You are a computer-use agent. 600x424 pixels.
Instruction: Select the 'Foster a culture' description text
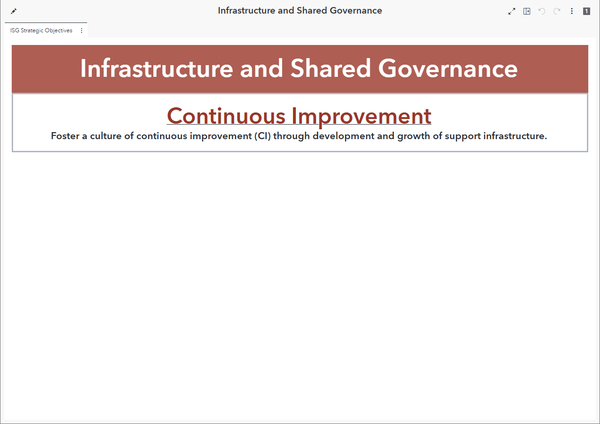pos(299,136)
